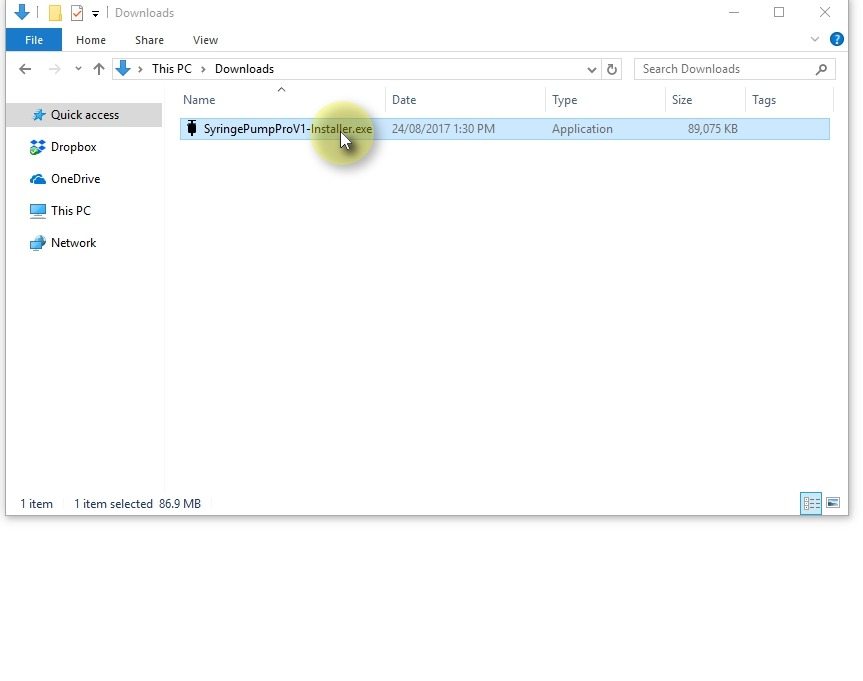
Task: Click the Properties checkmark quick access icon
Action: 77,13
